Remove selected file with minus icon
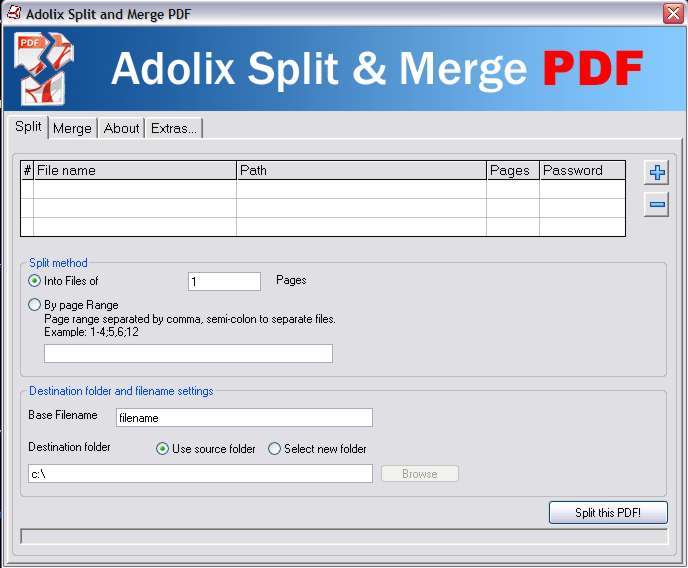 point(656,204)
